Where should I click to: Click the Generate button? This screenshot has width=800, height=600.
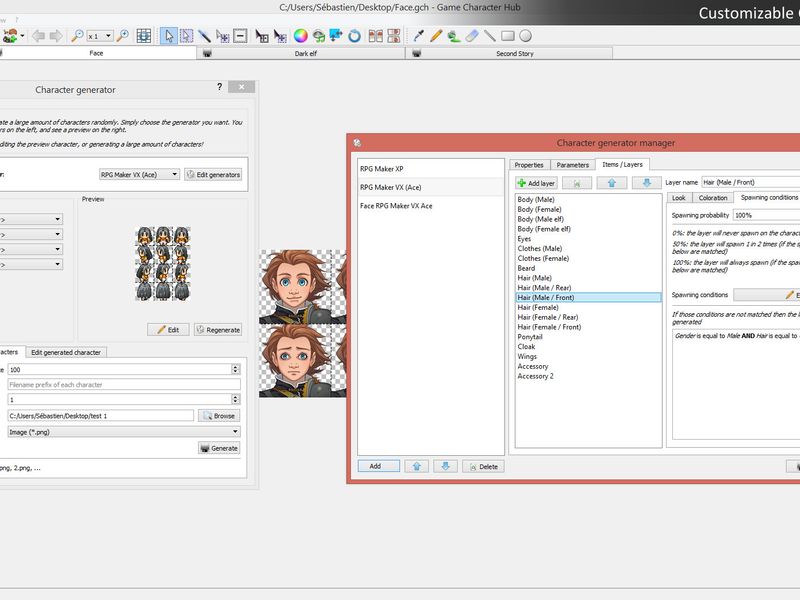219,448
